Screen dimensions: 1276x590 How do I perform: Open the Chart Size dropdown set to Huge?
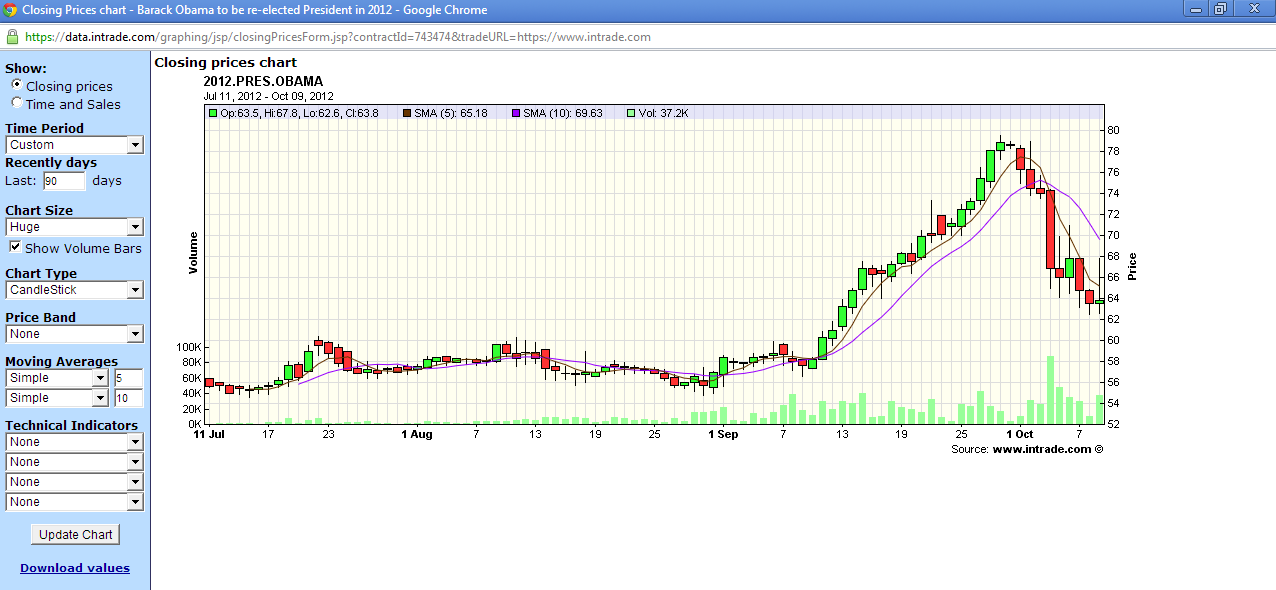click(x=75, y=227)
